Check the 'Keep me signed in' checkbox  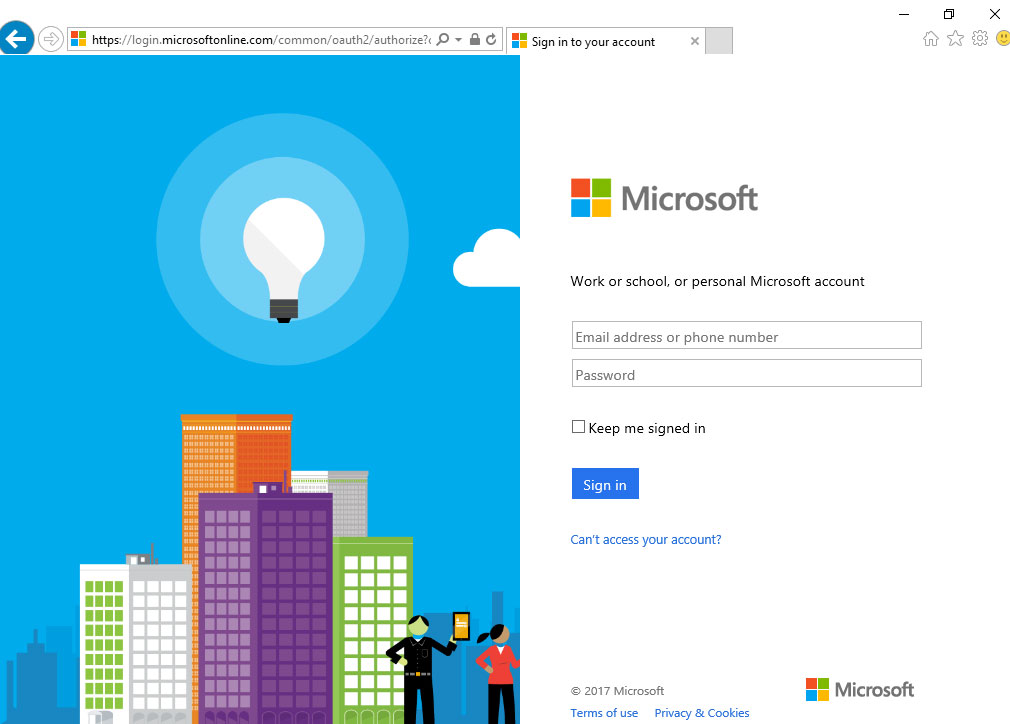pyautogui.click(x=578, y=427)
